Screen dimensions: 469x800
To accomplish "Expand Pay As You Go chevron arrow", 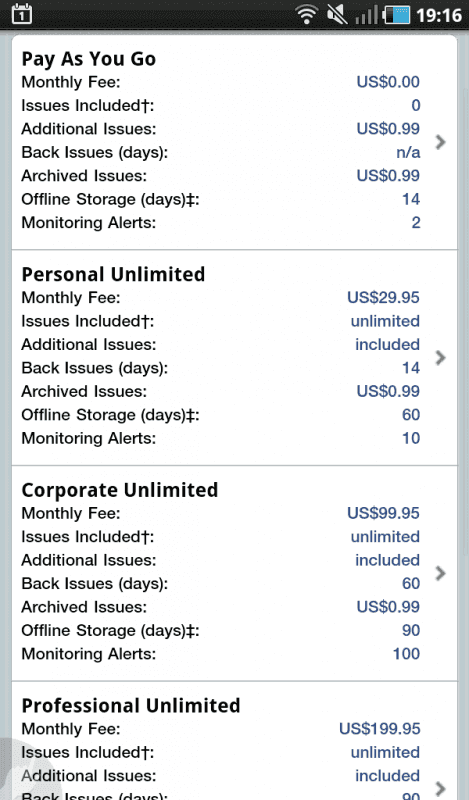I will tap(440, 142).
